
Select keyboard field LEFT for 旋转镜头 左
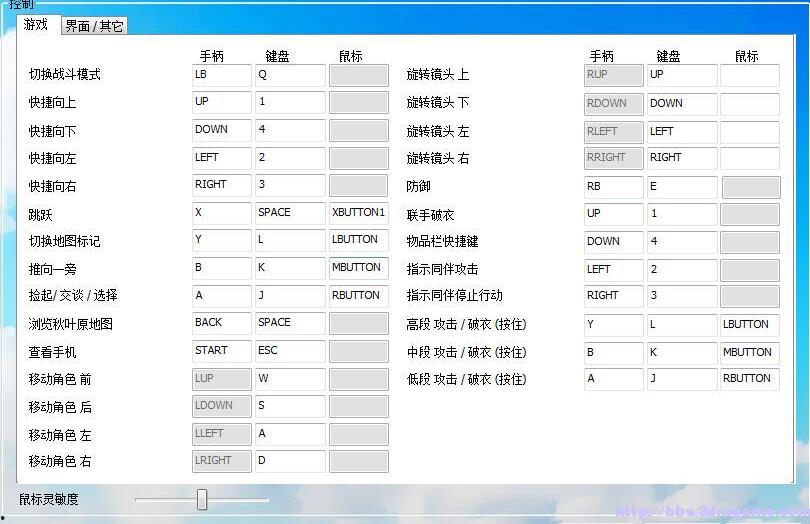[682, 132]
